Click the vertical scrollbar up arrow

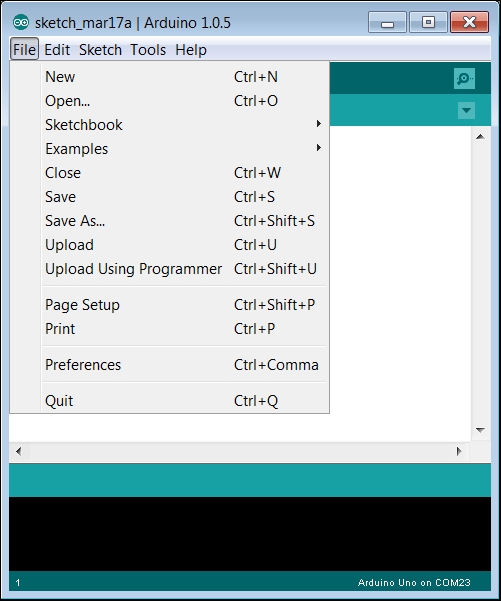480,136
